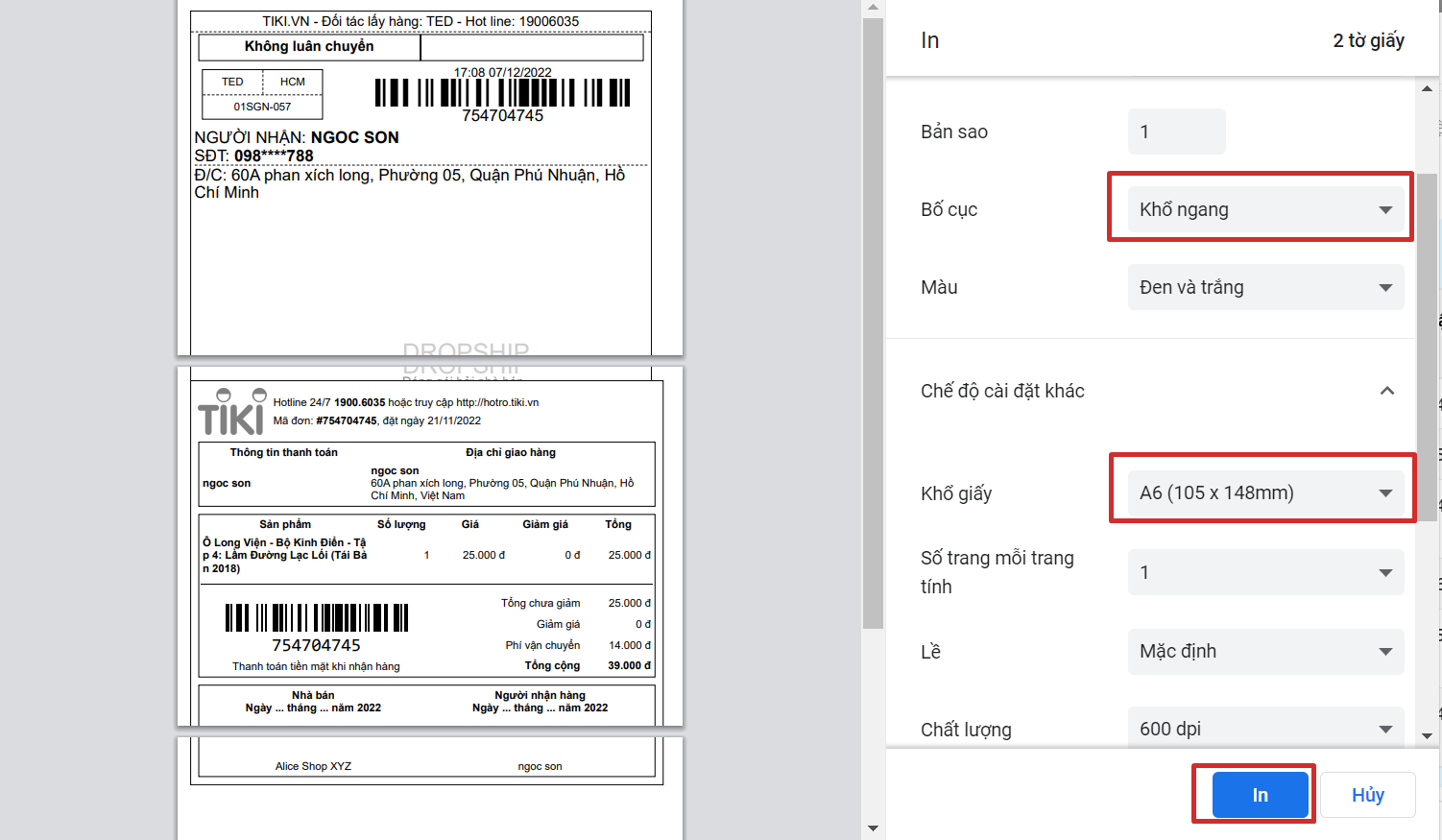Open the Số trang mỗi trang tính dropdown
This screenshot has height=840, width=1442.
(1265, 572)
